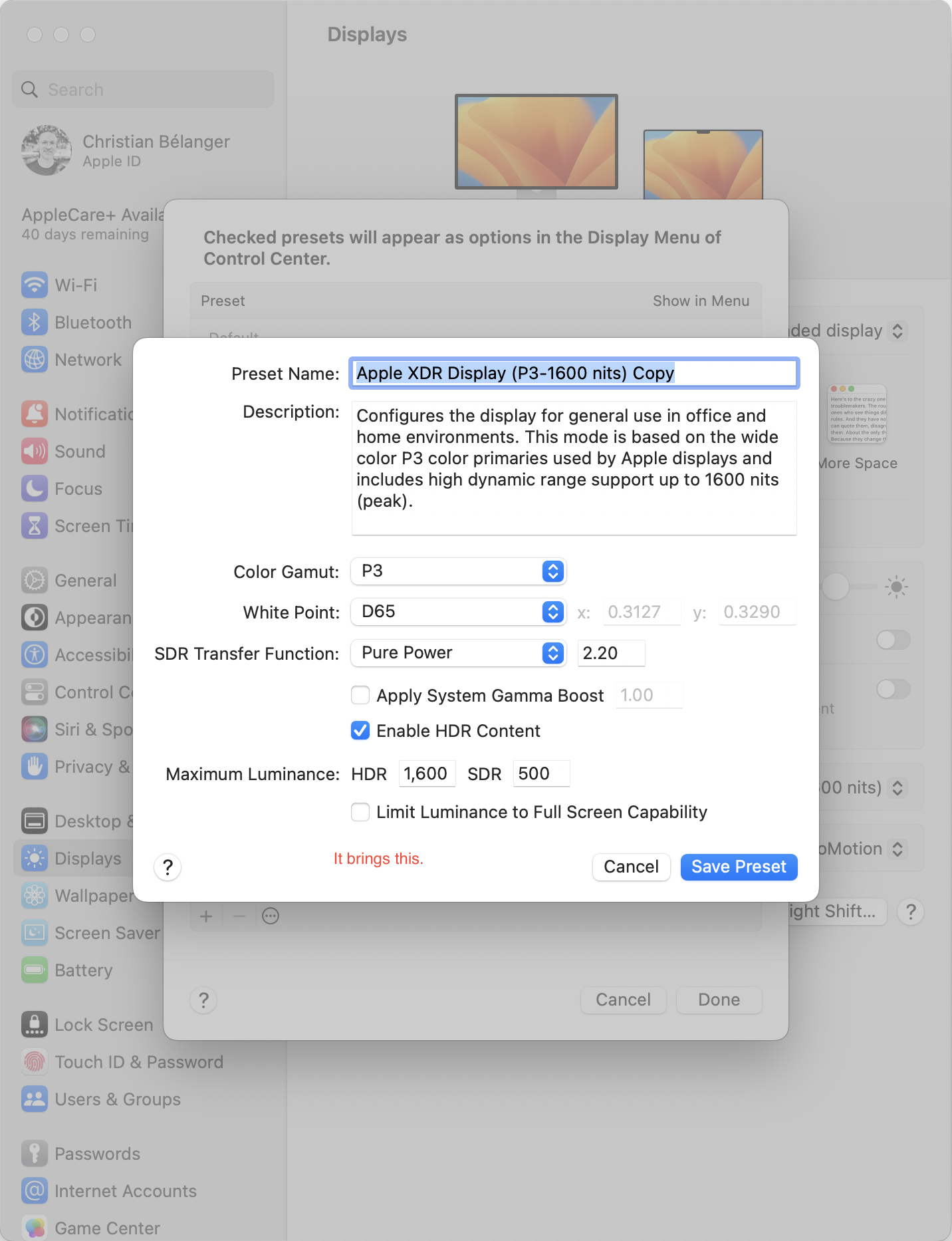Click the Desktop & Dock icon

[35, 821]
